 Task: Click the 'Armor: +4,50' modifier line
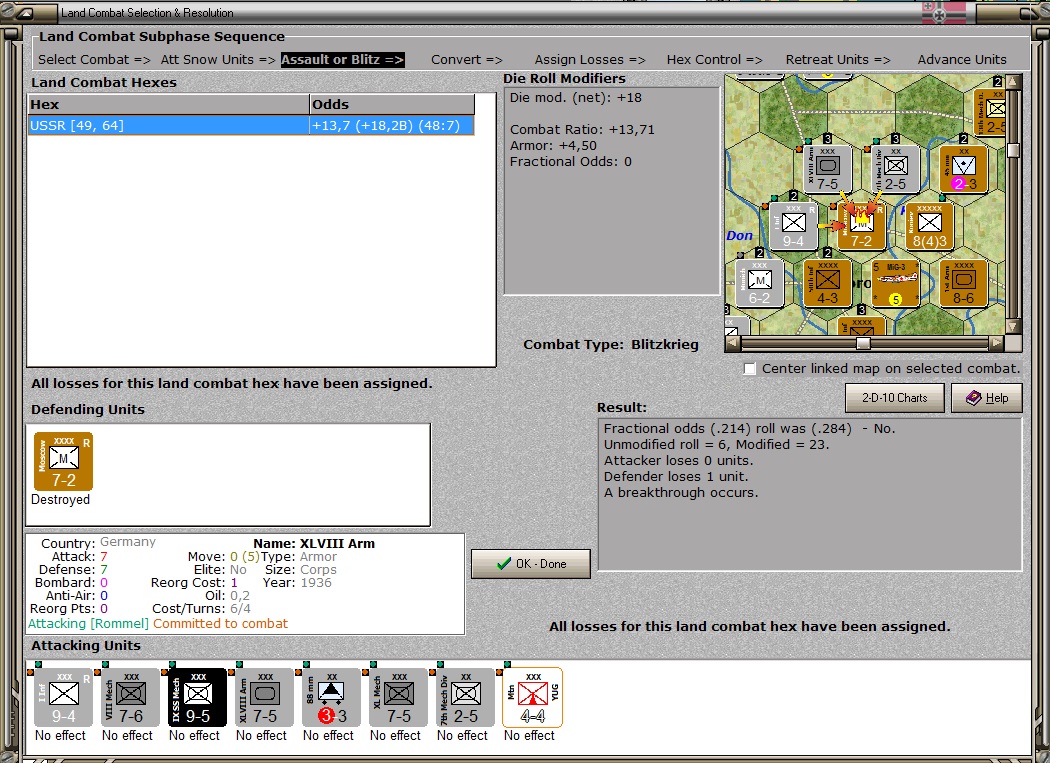point(553,146)
